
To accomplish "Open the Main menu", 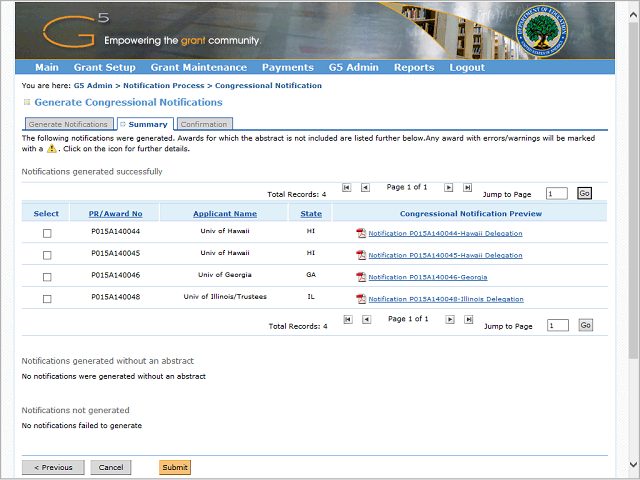I will point(47,67).
